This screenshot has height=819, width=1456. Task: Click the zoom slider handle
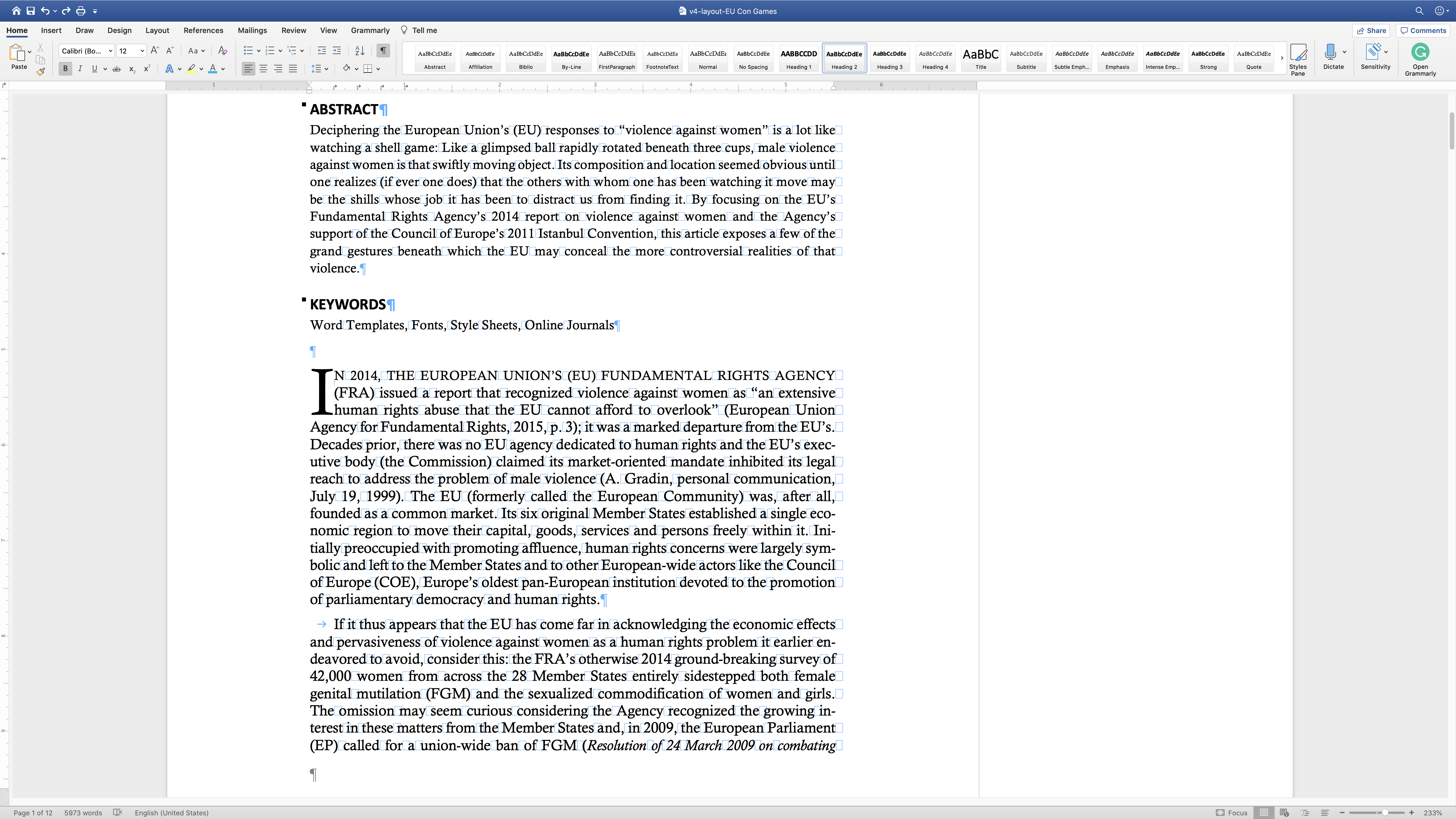pyautogui.click(x=1385, y=813)
